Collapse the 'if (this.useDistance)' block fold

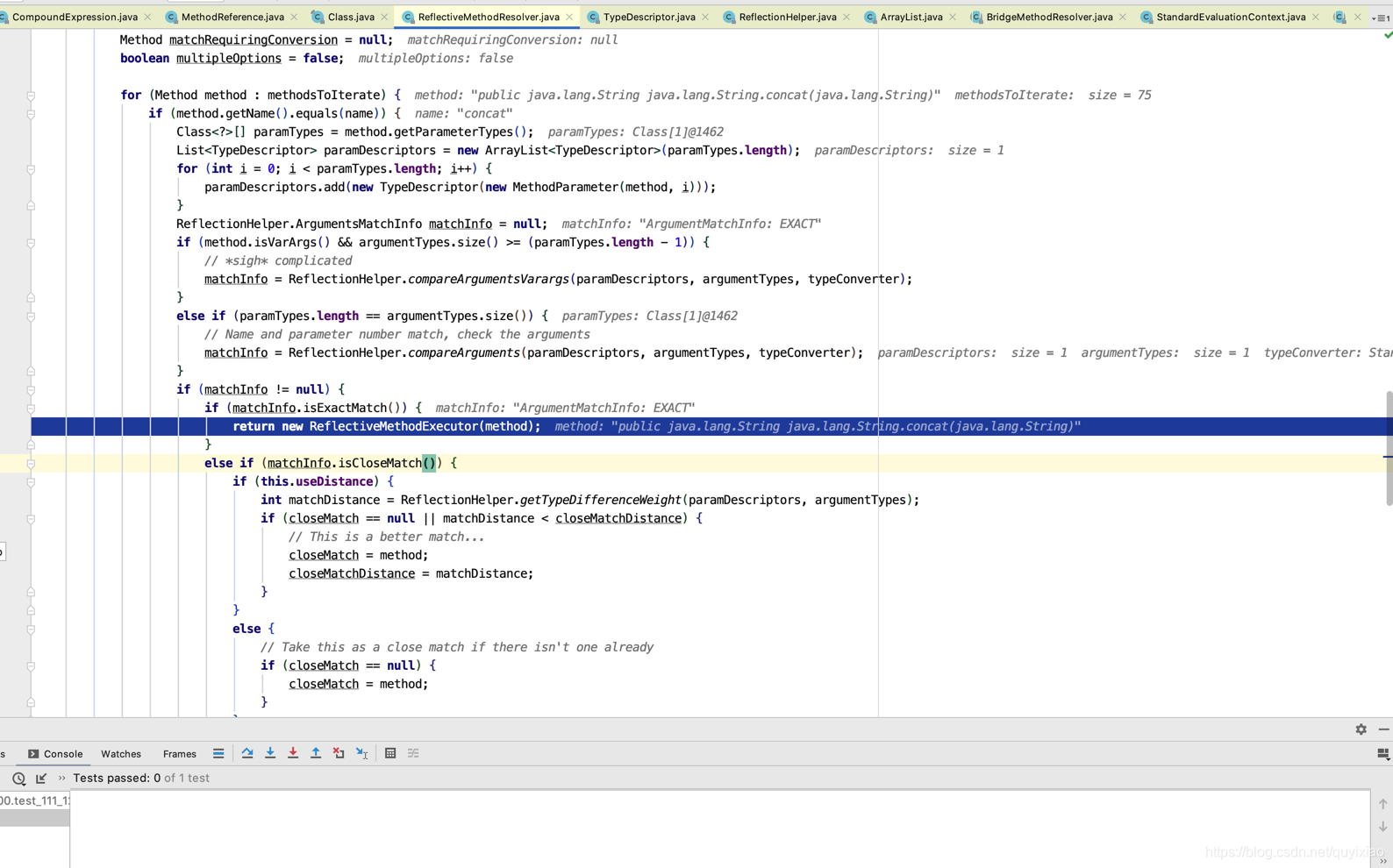(x=31, y=482)
